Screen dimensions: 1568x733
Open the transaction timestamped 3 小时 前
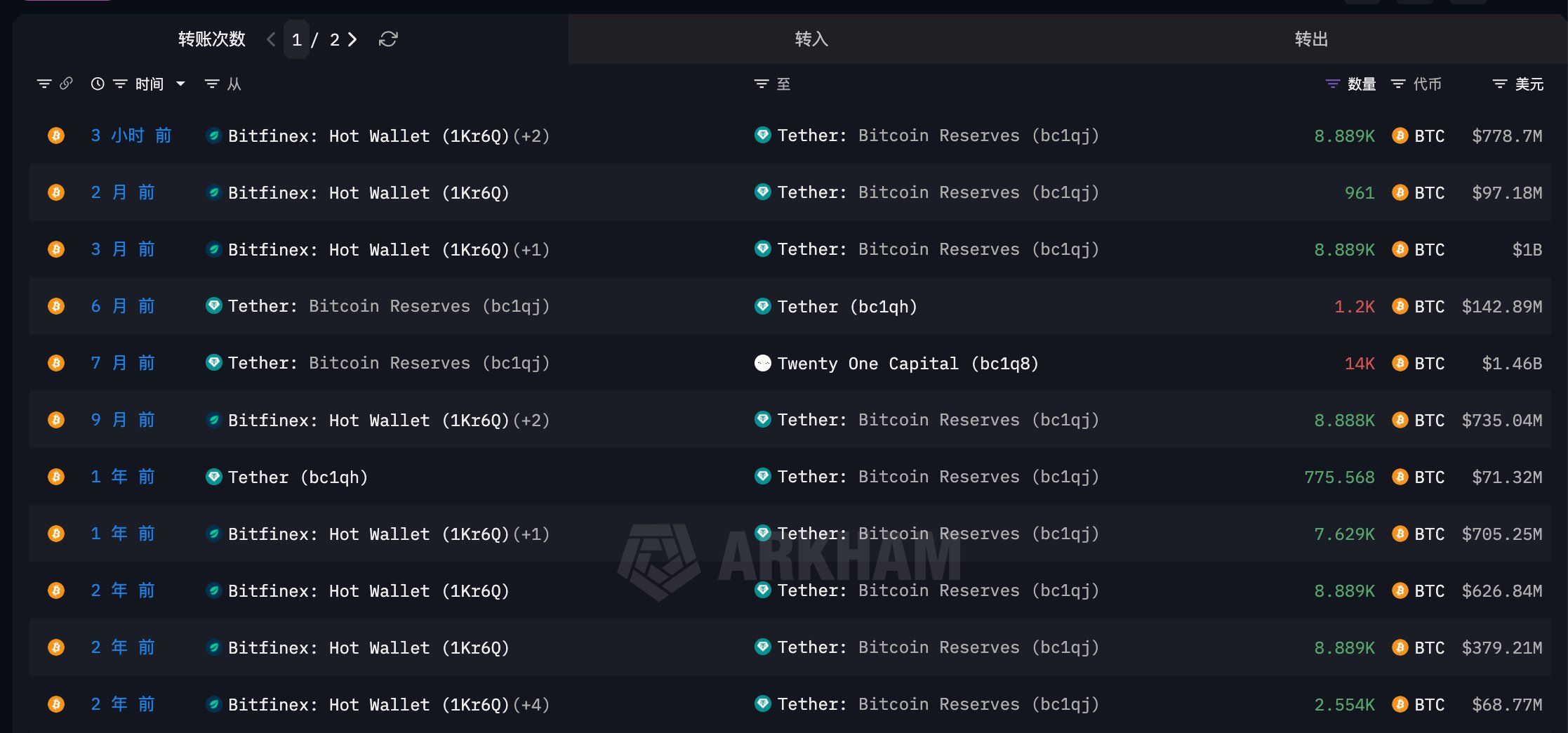(131, 136)
